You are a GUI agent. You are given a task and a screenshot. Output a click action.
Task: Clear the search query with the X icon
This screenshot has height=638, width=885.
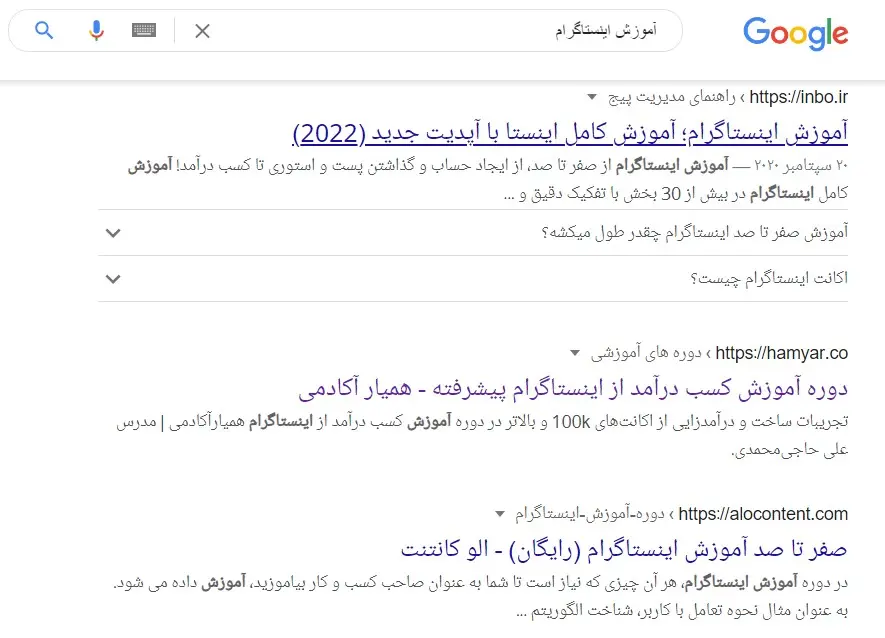click(x=202, y=31)
